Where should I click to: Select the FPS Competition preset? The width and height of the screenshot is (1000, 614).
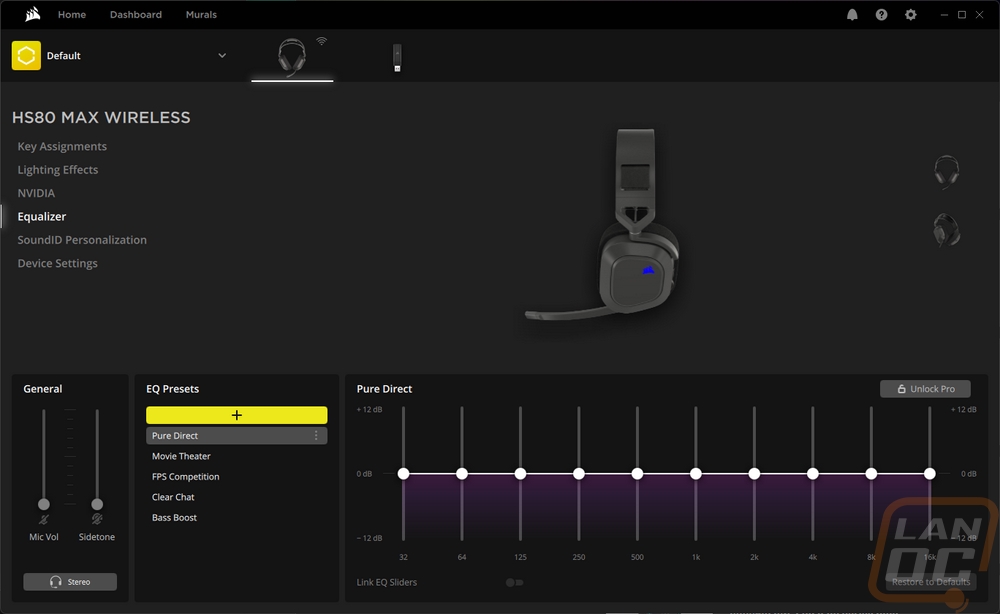point(186,477)
